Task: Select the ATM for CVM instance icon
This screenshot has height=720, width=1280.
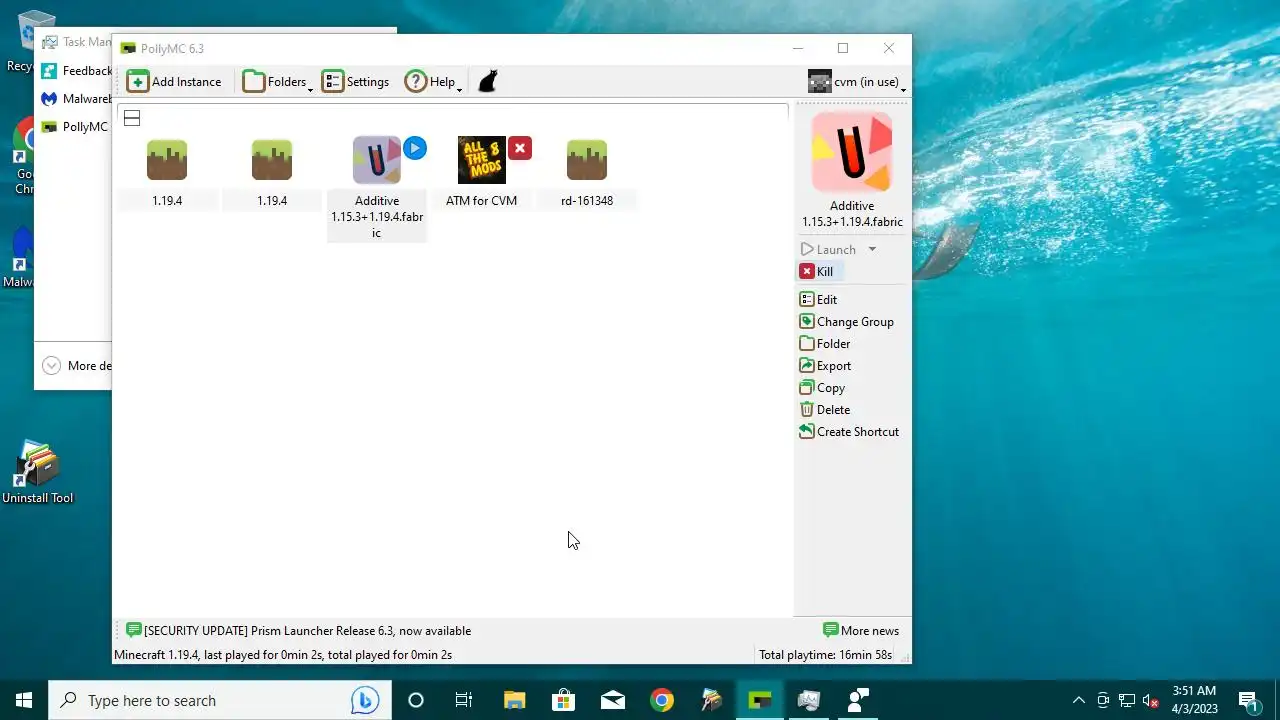Action: (482, 160)
